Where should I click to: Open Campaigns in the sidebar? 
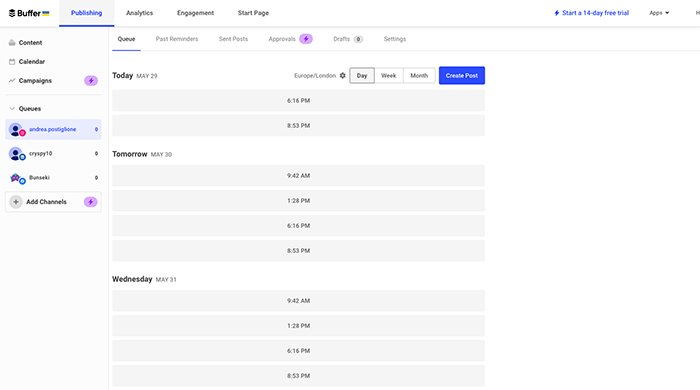pos(35,81)
